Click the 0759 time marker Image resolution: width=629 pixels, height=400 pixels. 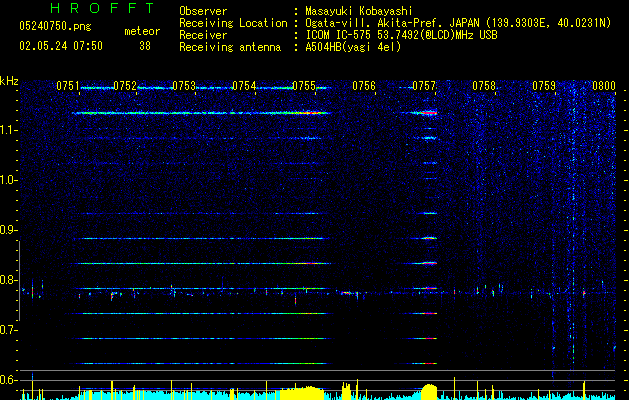point(544,86)
